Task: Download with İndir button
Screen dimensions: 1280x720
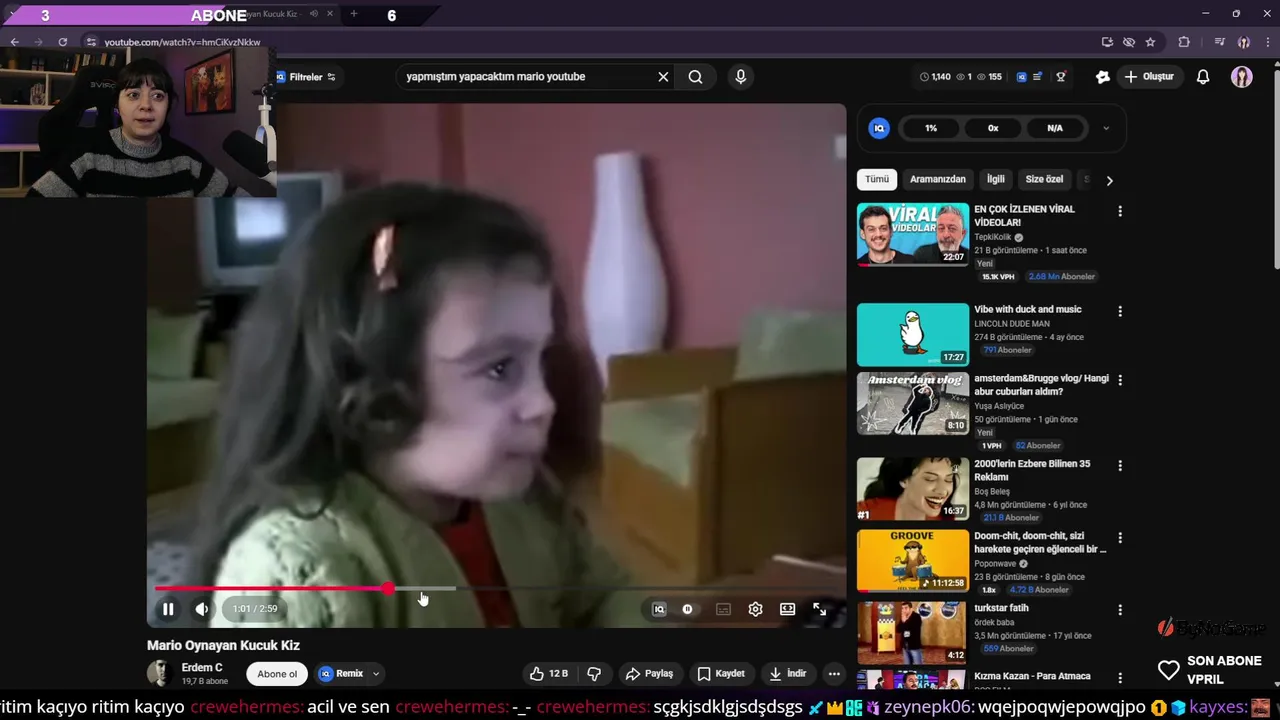Action: [x=788, y=674]
